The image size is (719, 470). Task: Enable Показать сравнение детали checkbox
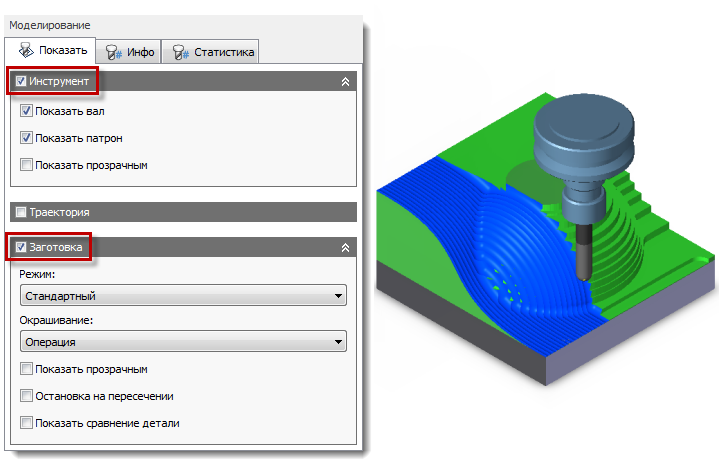[x=26, y=423]
